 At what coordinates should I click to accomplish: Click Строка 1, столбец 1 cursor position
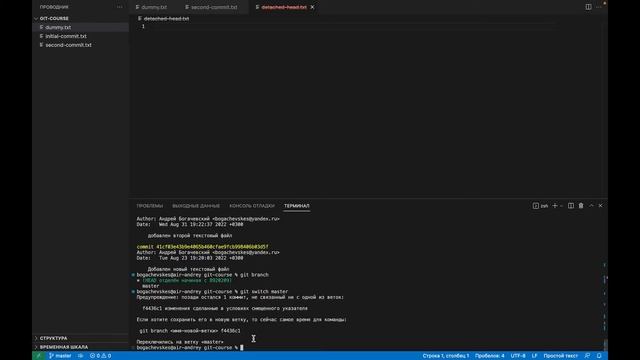446,356
